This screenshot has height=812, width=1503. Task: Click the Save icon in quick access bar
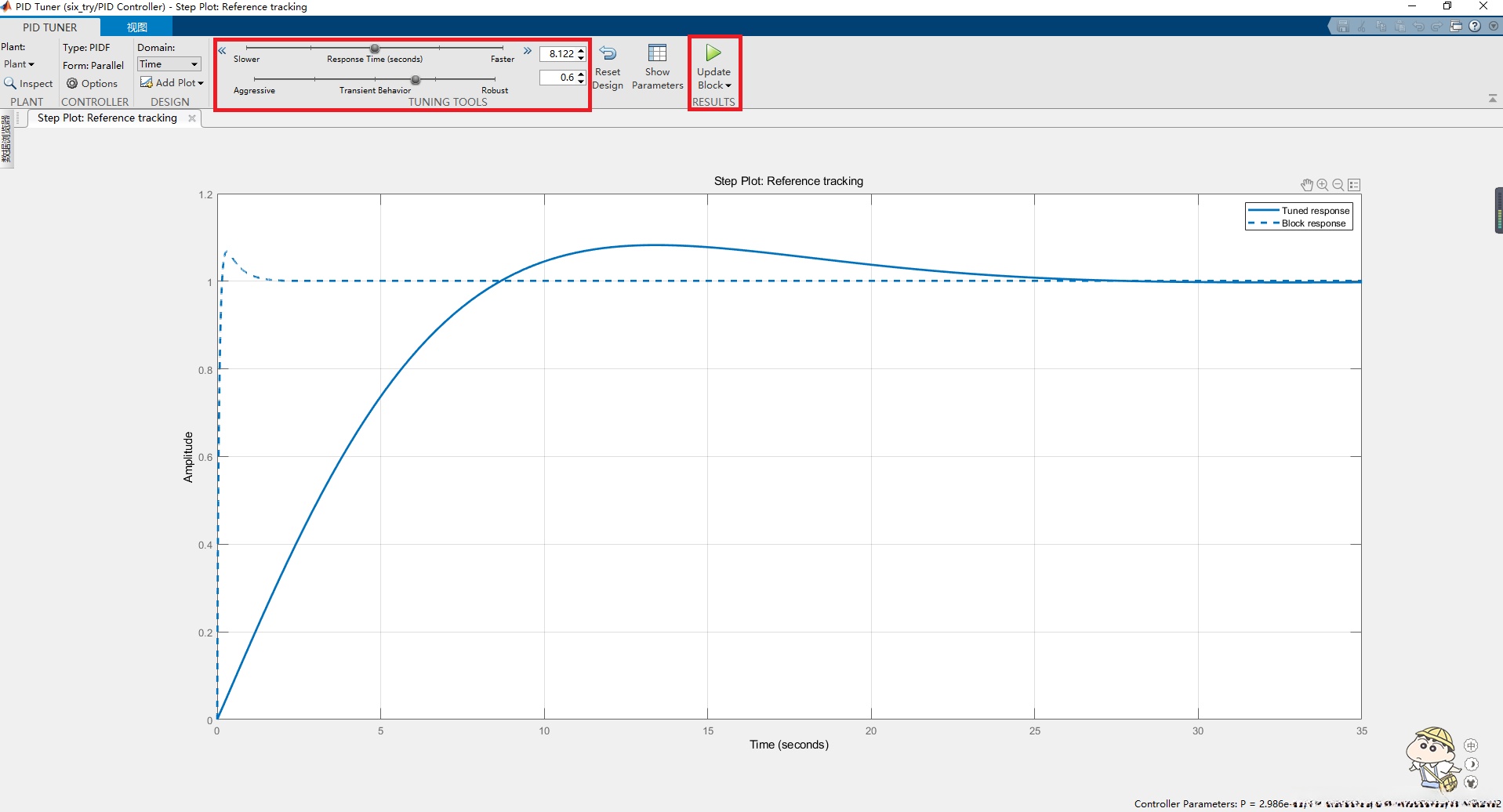[1343, 27]
